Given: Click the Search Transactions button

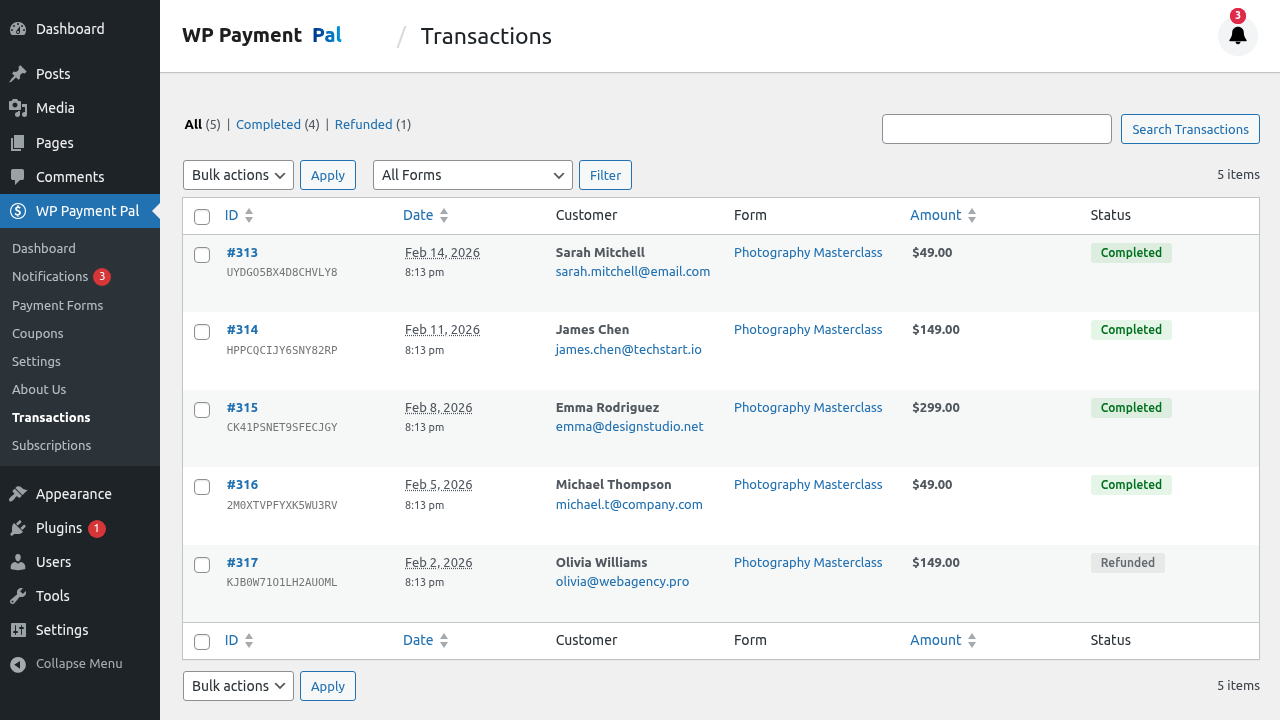Looking at the screenshot, I should coord(1190,129).
